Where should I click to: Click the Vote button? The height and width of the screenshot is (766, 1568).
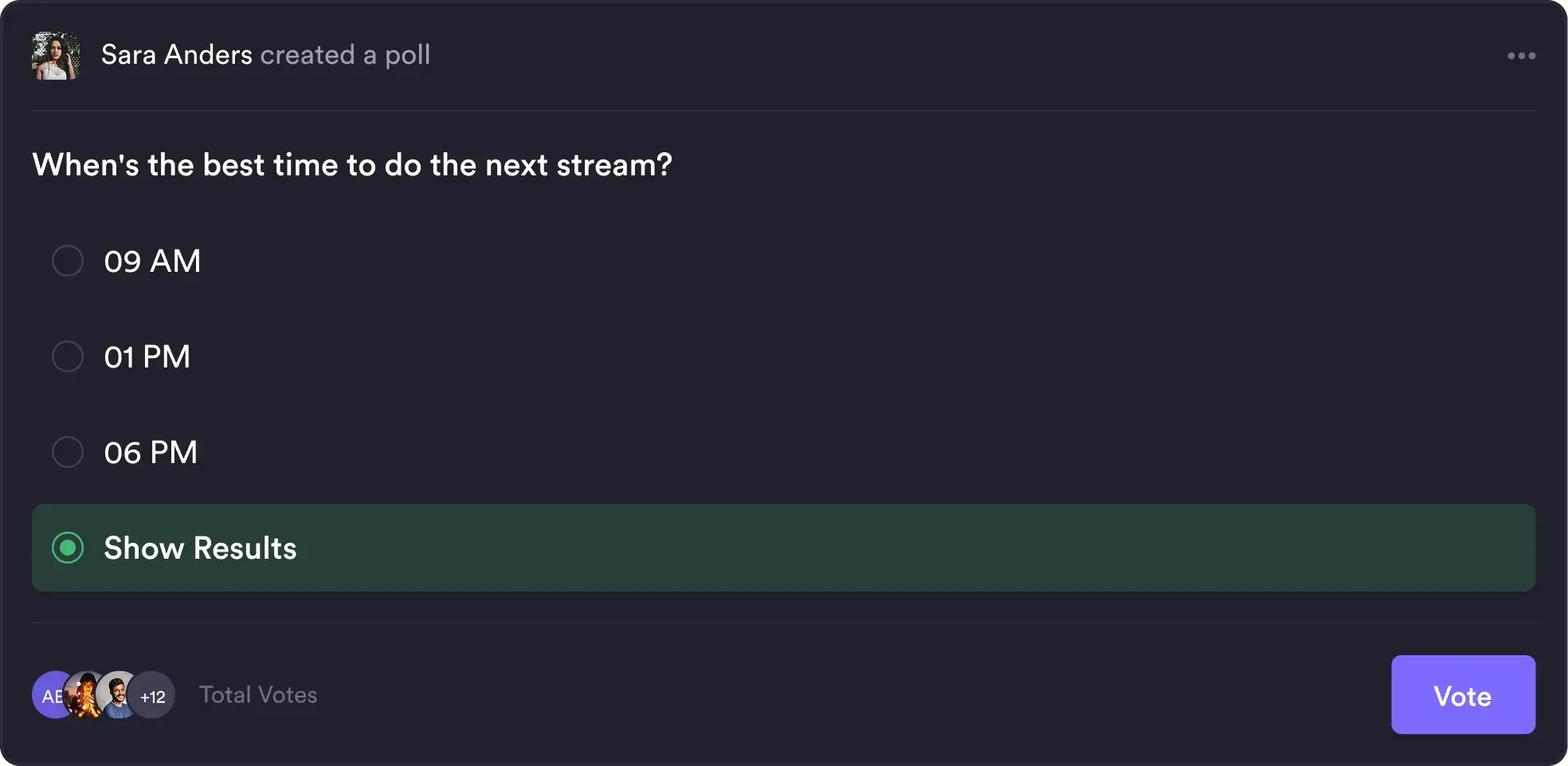click(x=1463, y=695)
